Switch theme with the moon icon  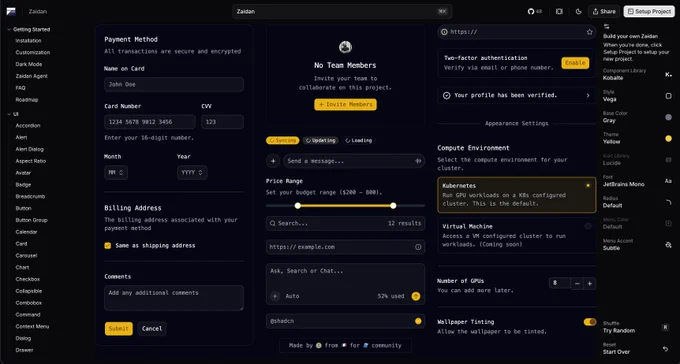pyautogui.click(x=579, y=12)
